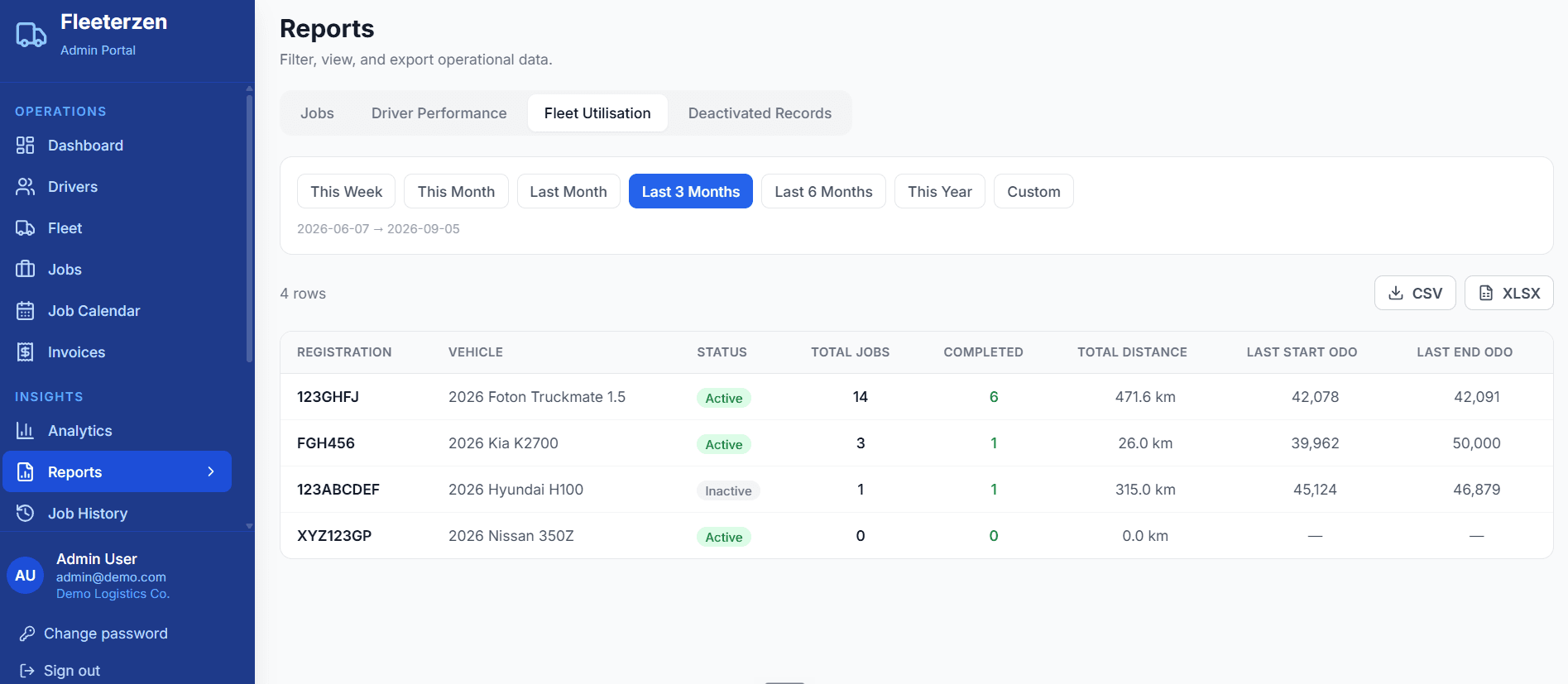Open the Deactivated Records tab
This screenshot has width=1568, height=684.
pyautogui.click(x=760, y=113)
